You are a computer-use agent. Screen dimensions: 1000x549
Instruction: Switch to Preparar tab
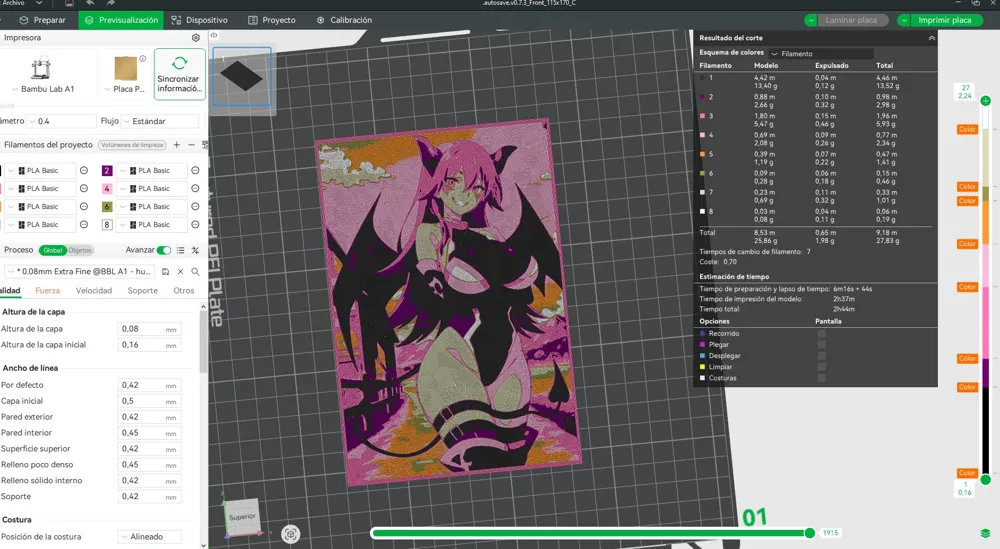click(x=43, y=20)
